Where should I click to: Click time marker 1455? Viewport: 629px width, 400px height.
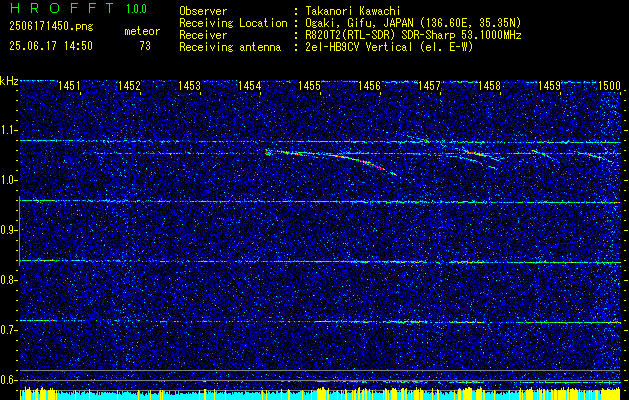point(309,85)
